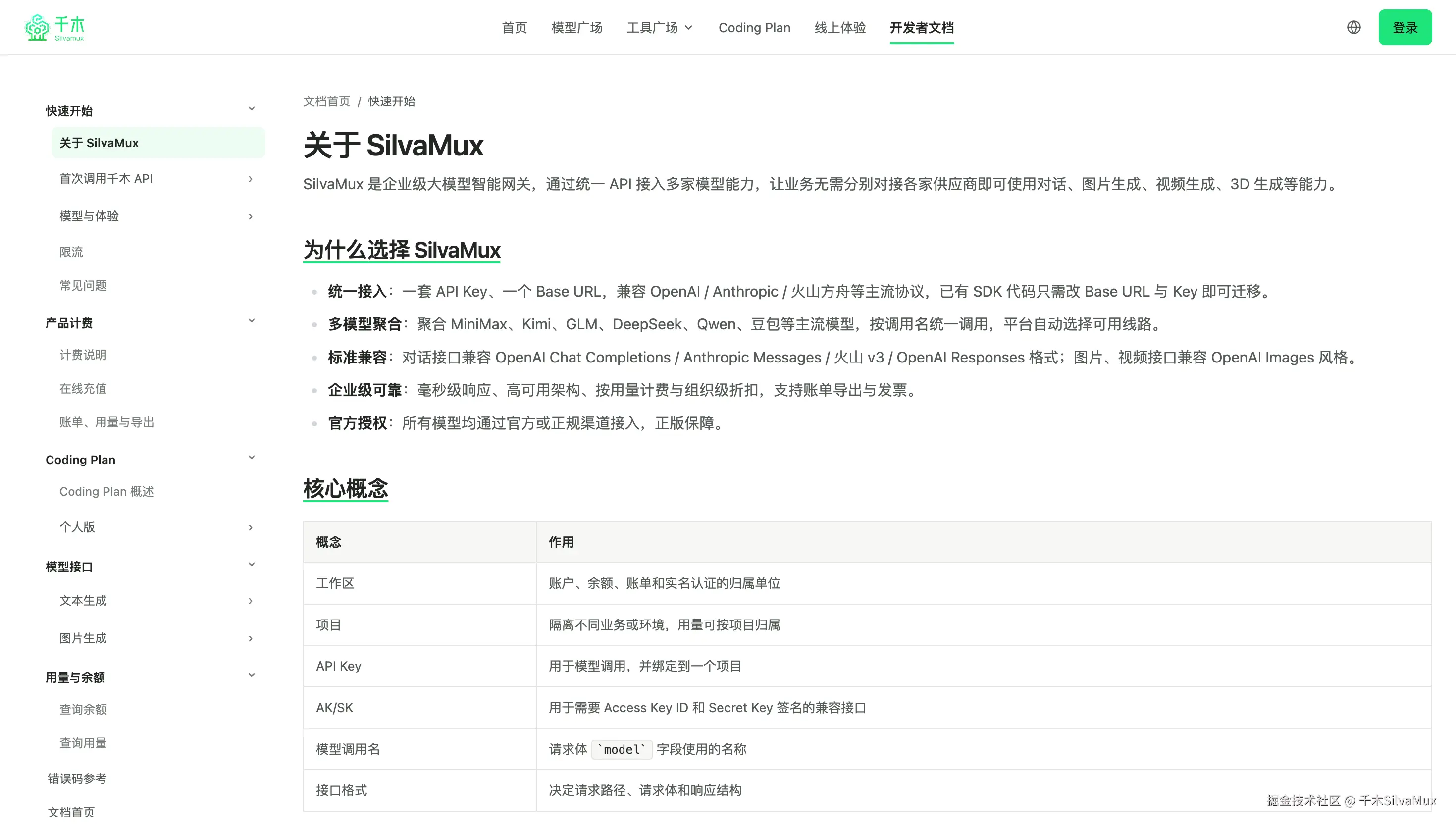Image resolution: width=1456 pixels, height=827 pixels.
Task: Open 错误码参考 in the sidebar
Action: [x=77, y=778]
